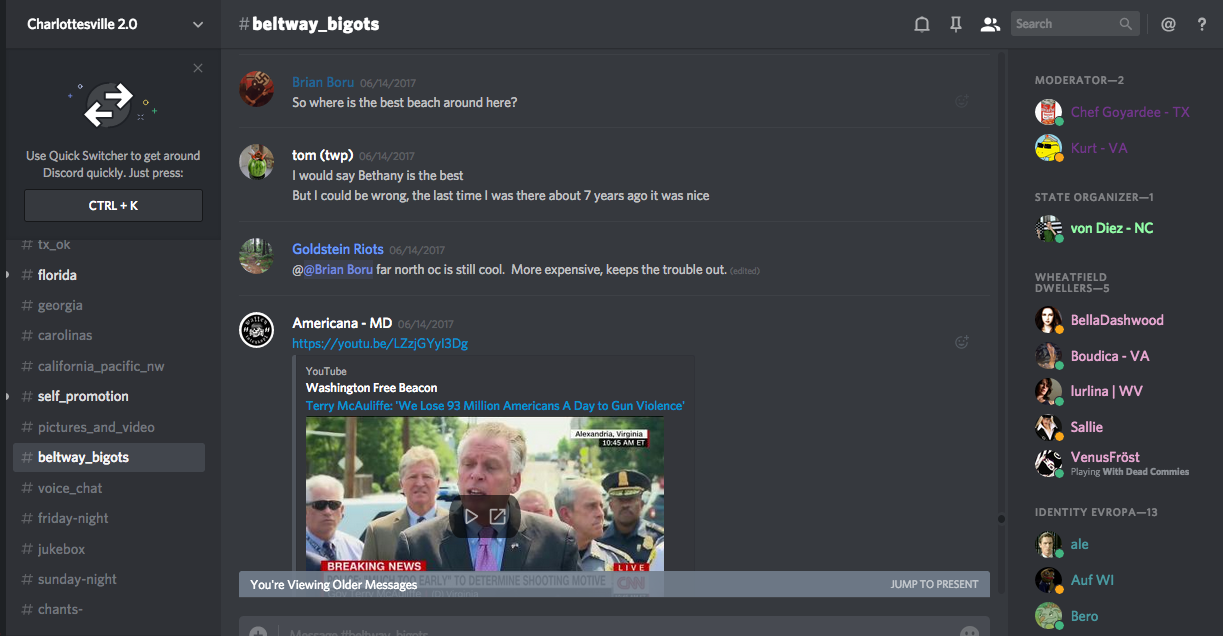Image resolution: width=1223 pixels, height=636 pixels.
Task: Dismiss the Quick Switcher tip
Action: tap(198, 68)
